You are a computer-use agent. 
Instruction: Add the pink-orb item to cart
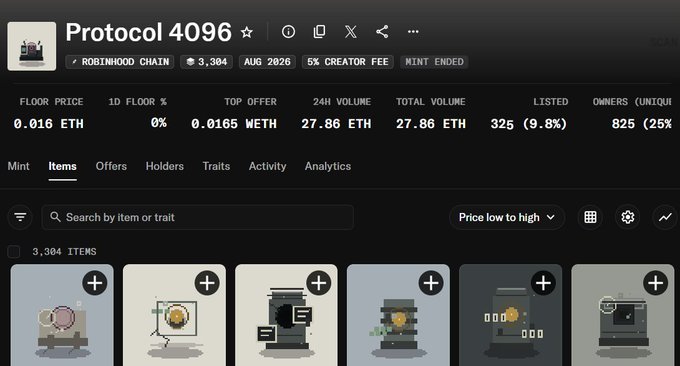(95, 283)
